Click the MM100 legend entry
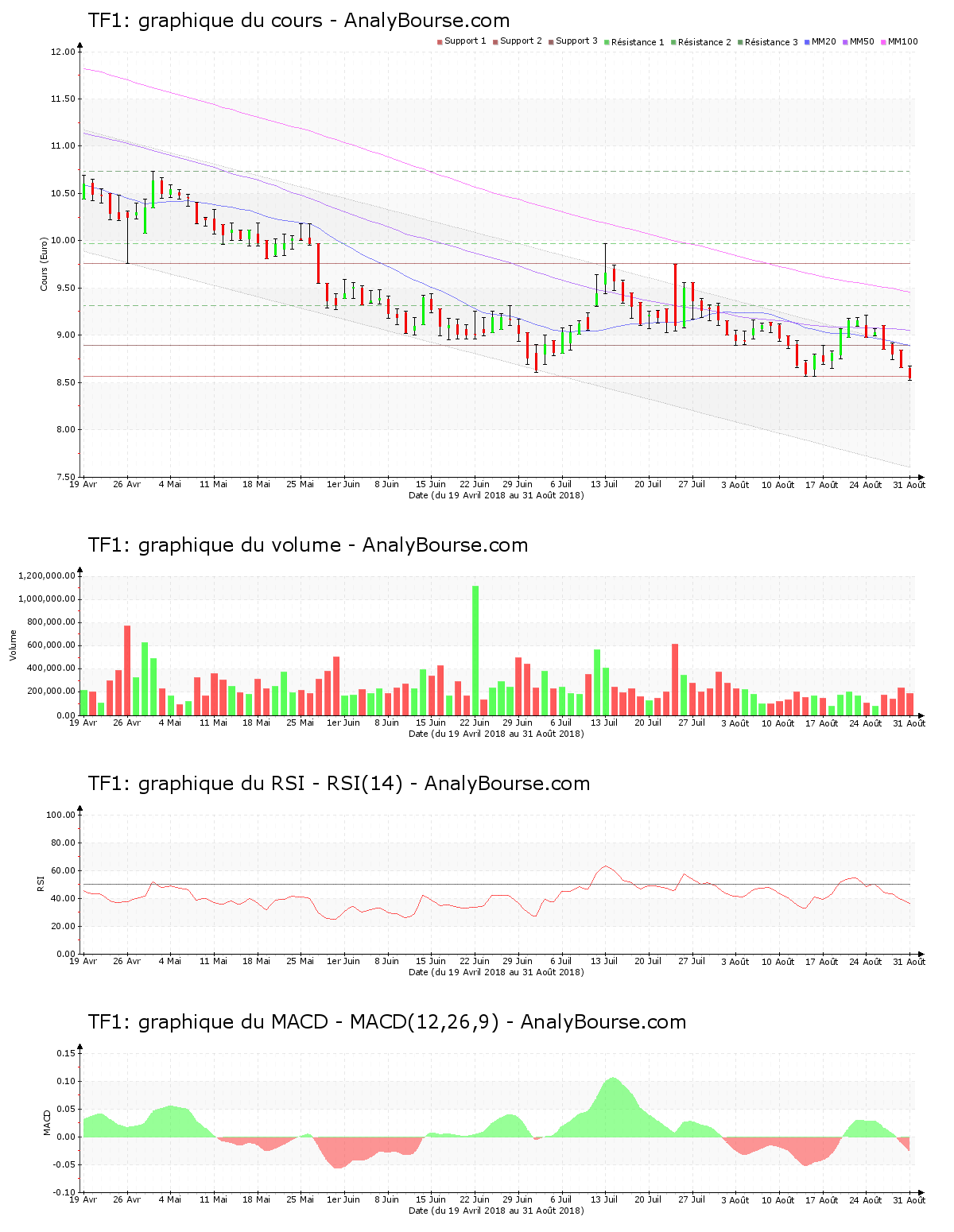The height and width of the screenshot is (1232, 954). [902, 41]
